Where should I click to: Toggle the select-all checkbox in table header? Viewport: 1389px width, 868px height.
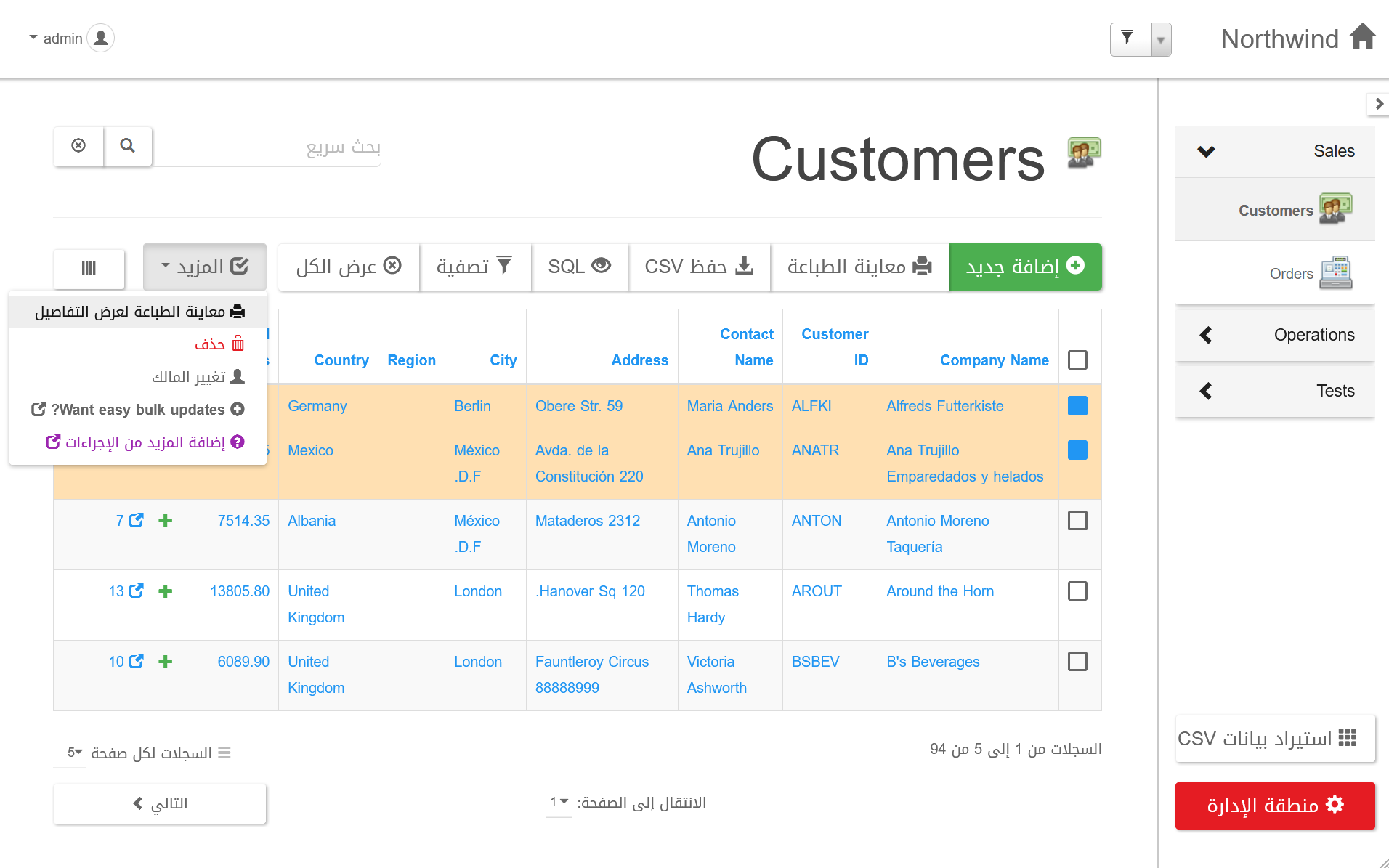1077,360
